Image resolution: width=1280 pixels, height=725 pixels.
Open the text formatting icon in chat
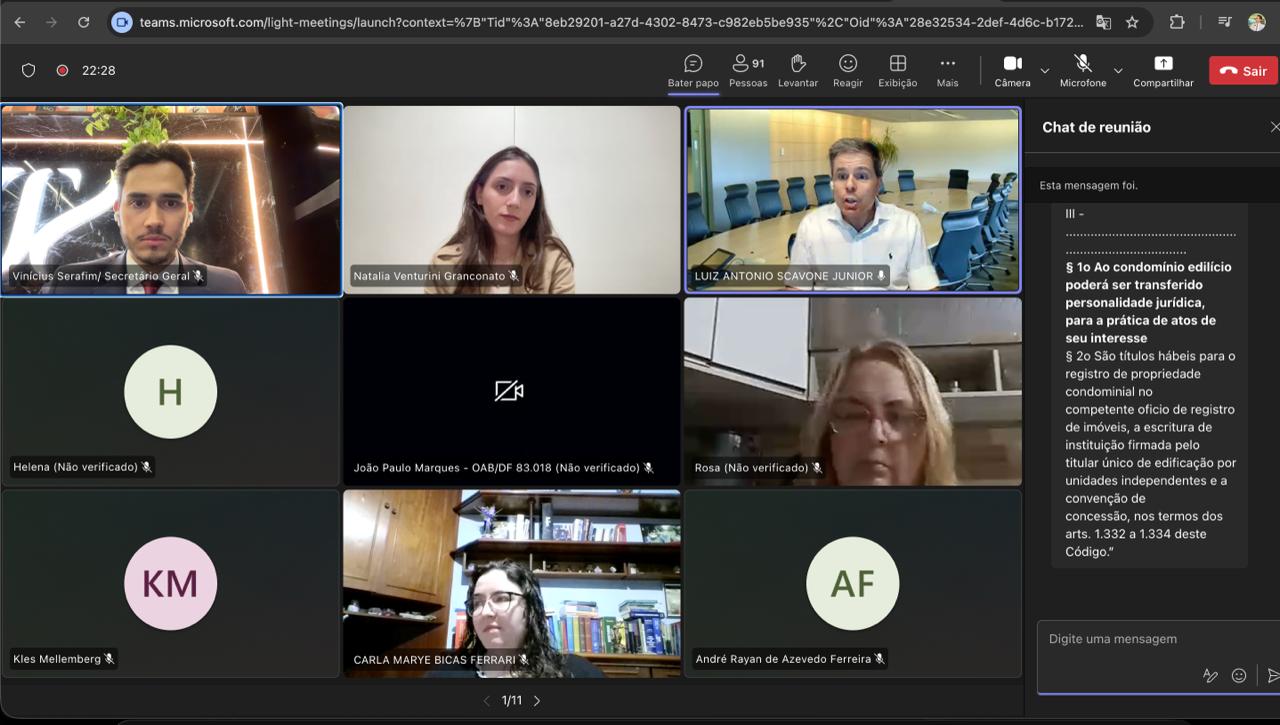[x=1210, y=676]
